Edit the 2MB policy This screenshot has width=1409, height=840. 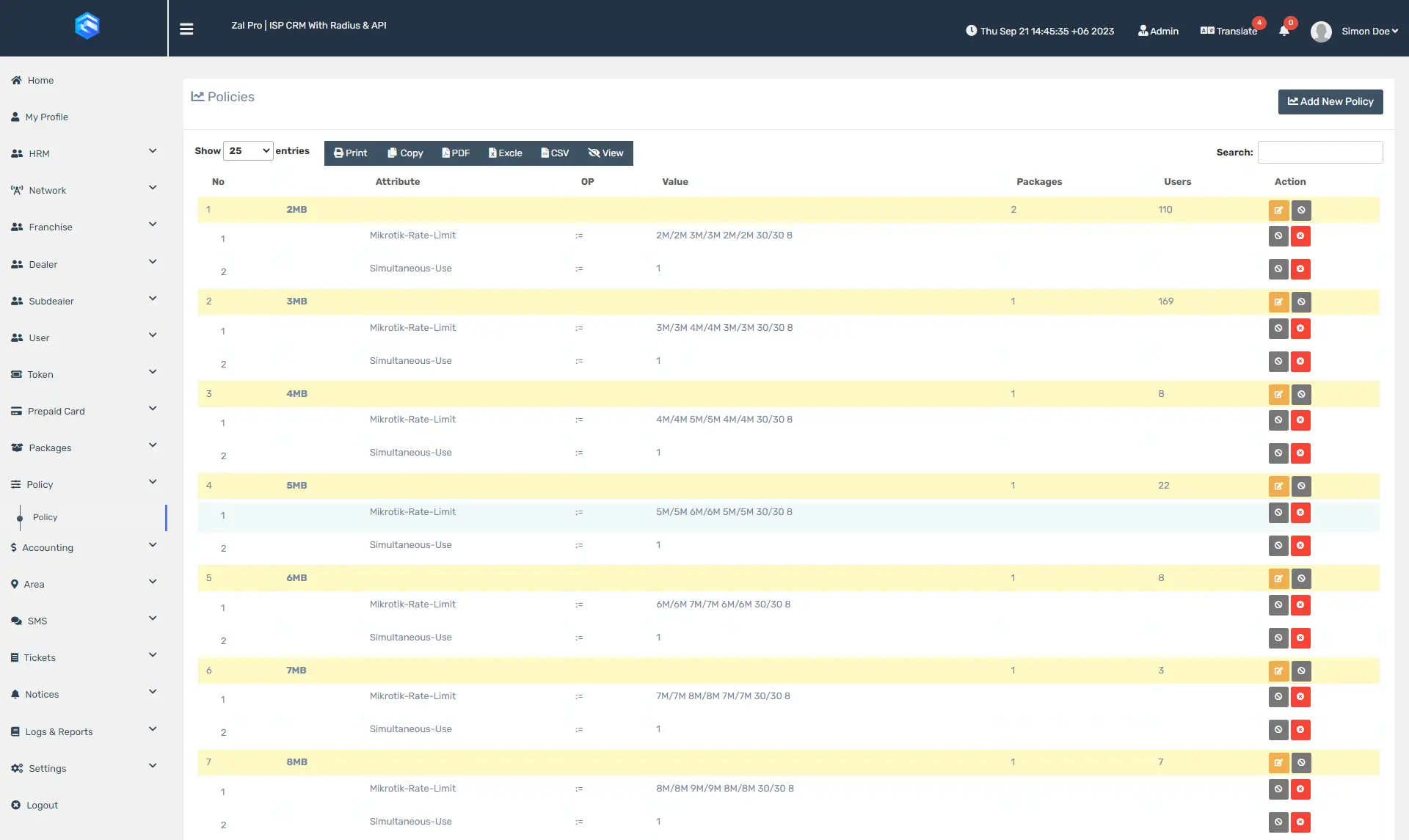[x=1278, y=211]
